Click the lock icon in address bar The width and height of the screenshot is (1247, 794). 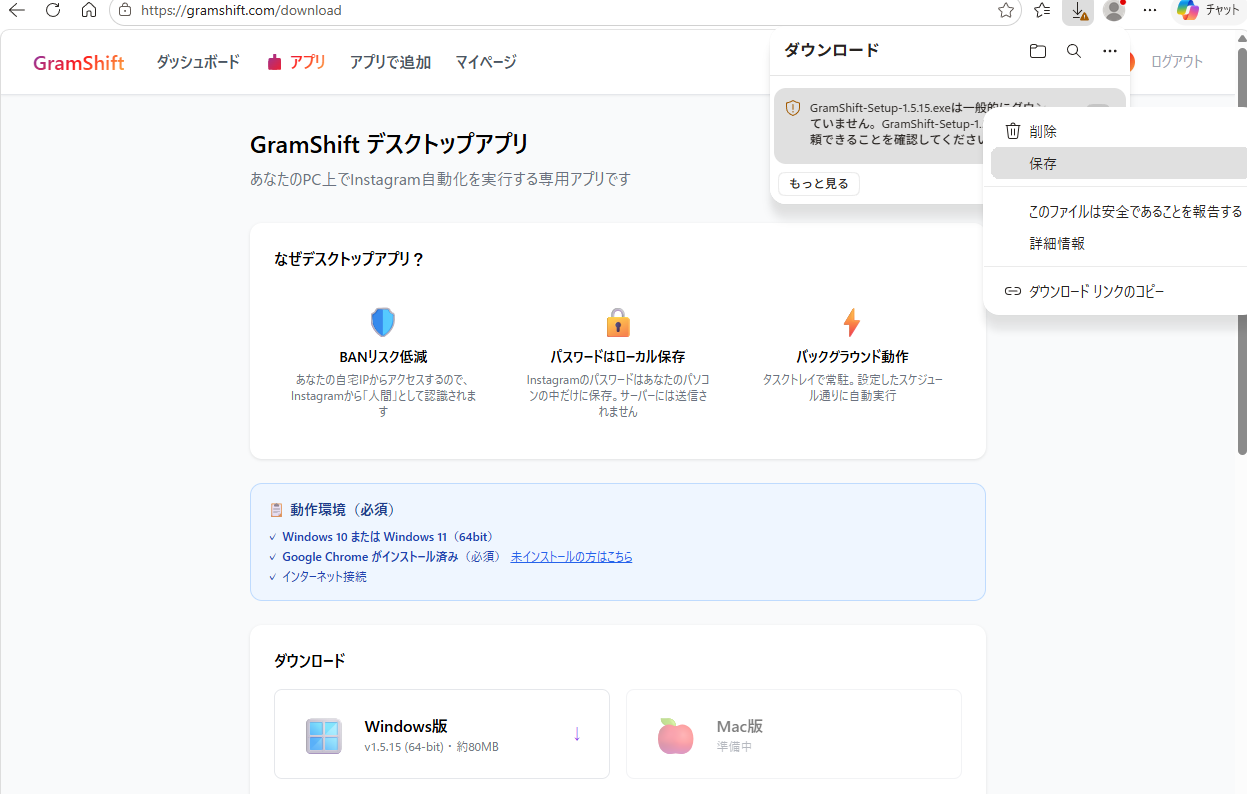(125, 10)
